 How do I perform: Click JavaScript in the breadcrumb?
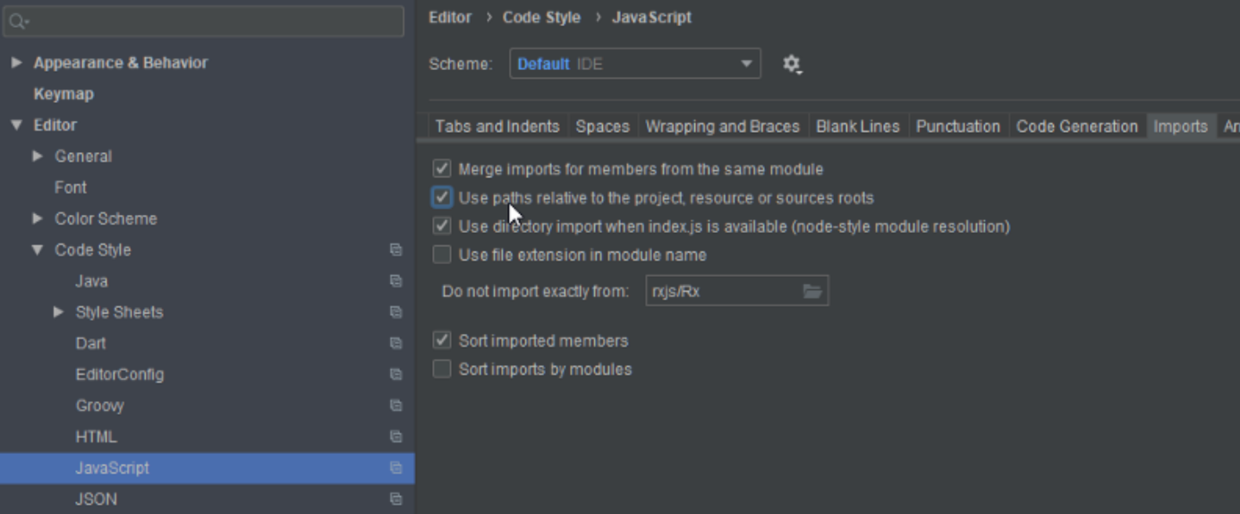[x=651, y=17]
